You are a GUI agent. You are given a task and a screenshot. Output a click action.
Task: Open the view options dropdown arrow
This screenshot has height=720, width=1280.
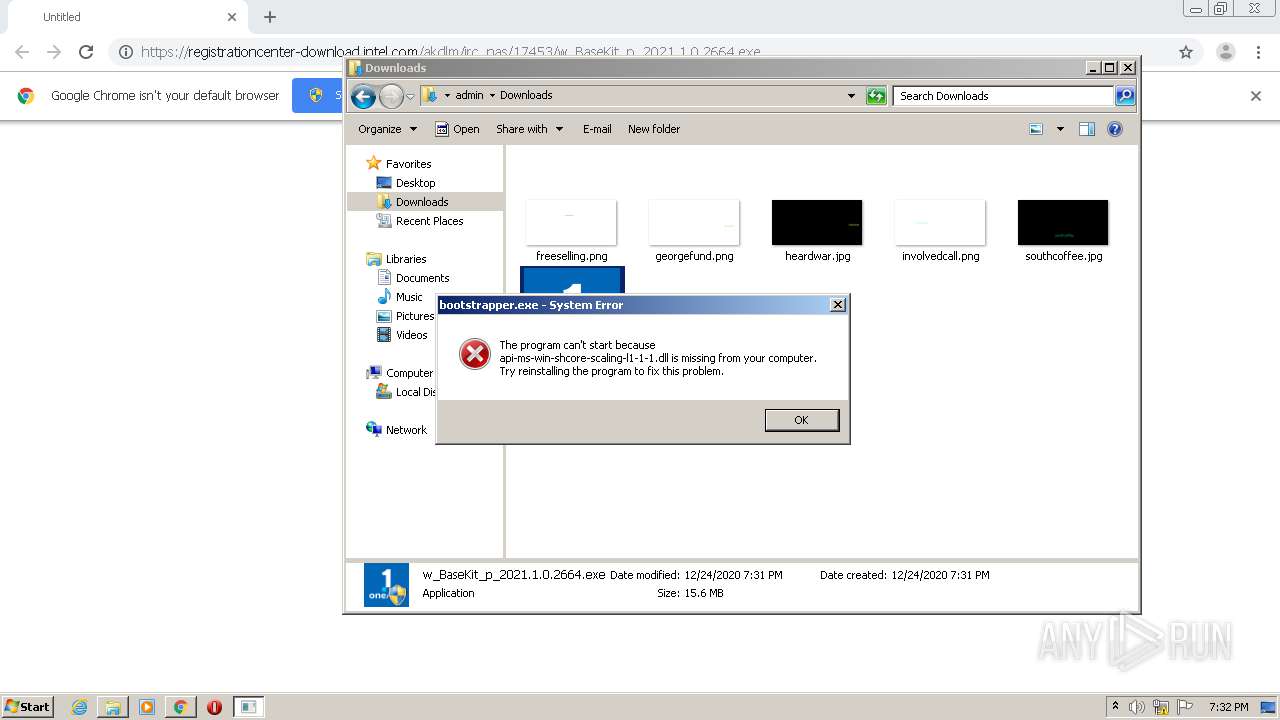(x=1060, y=129)
